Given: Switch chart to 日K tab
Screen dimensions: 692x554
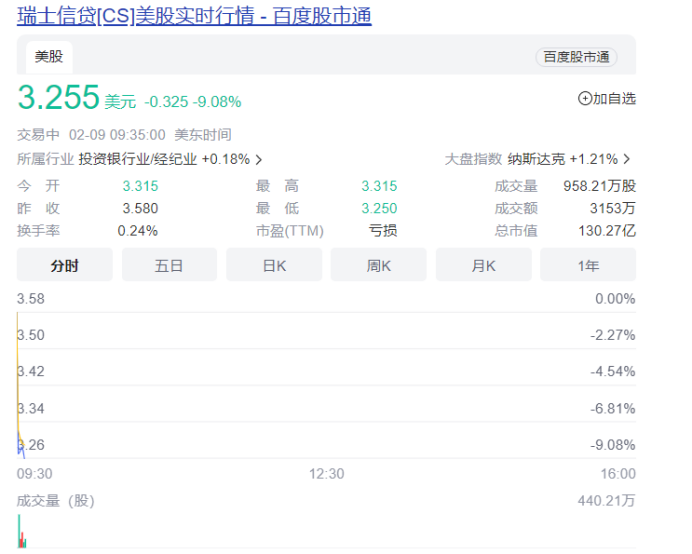Looking at the screenshot, I should (x=274, y=265).
